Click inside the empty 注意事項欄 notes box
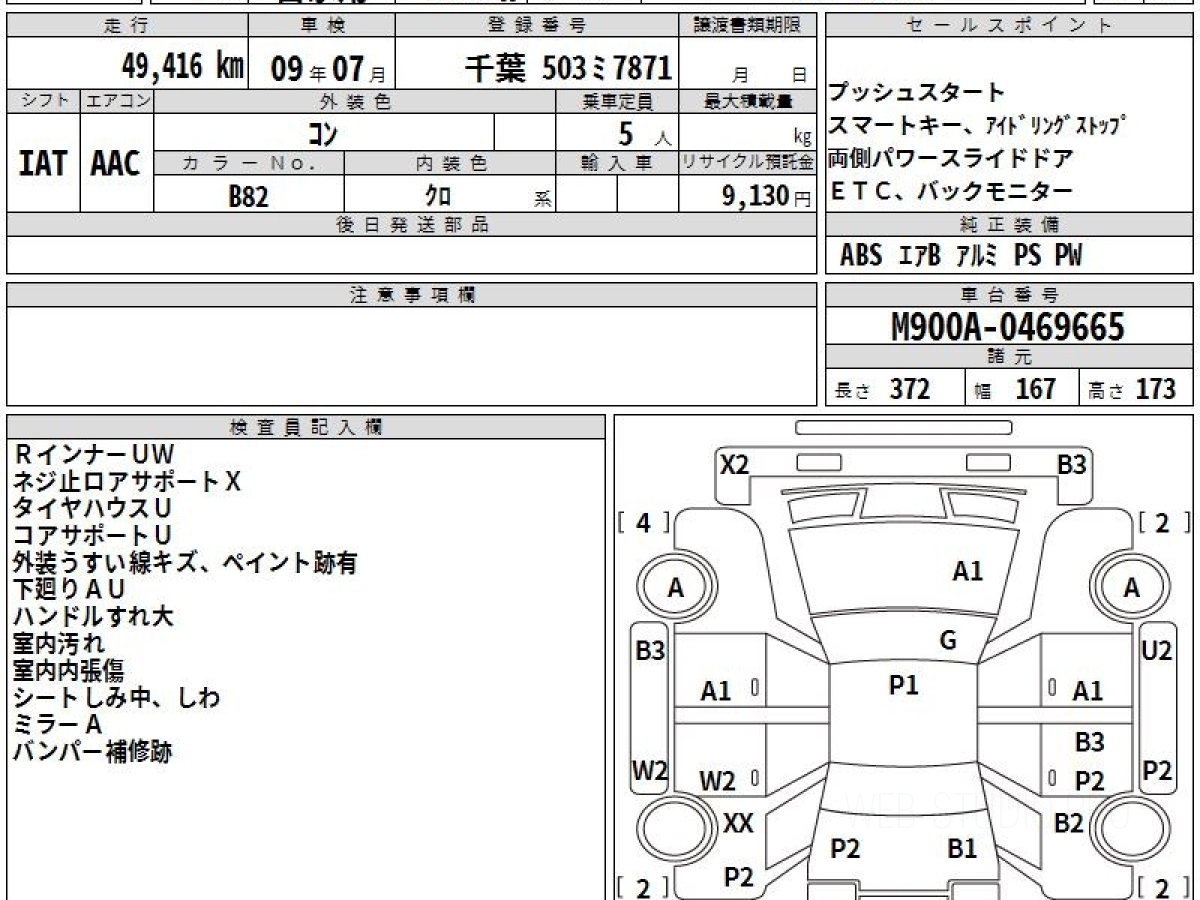 [412, 355]
